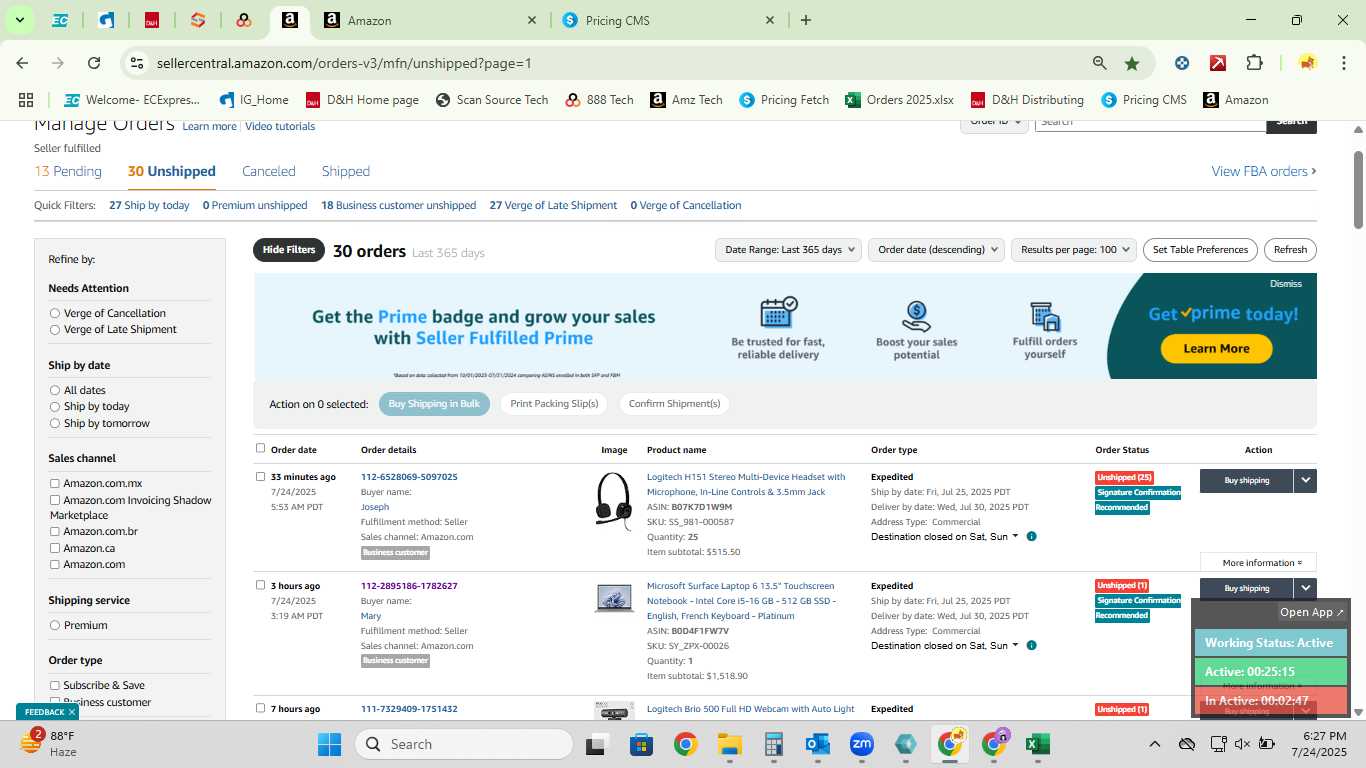Image resolution: width=1366 pixels, height=768 pixels.
Task: Close the Pricing CMS tab
Action: tap(770, 20)
